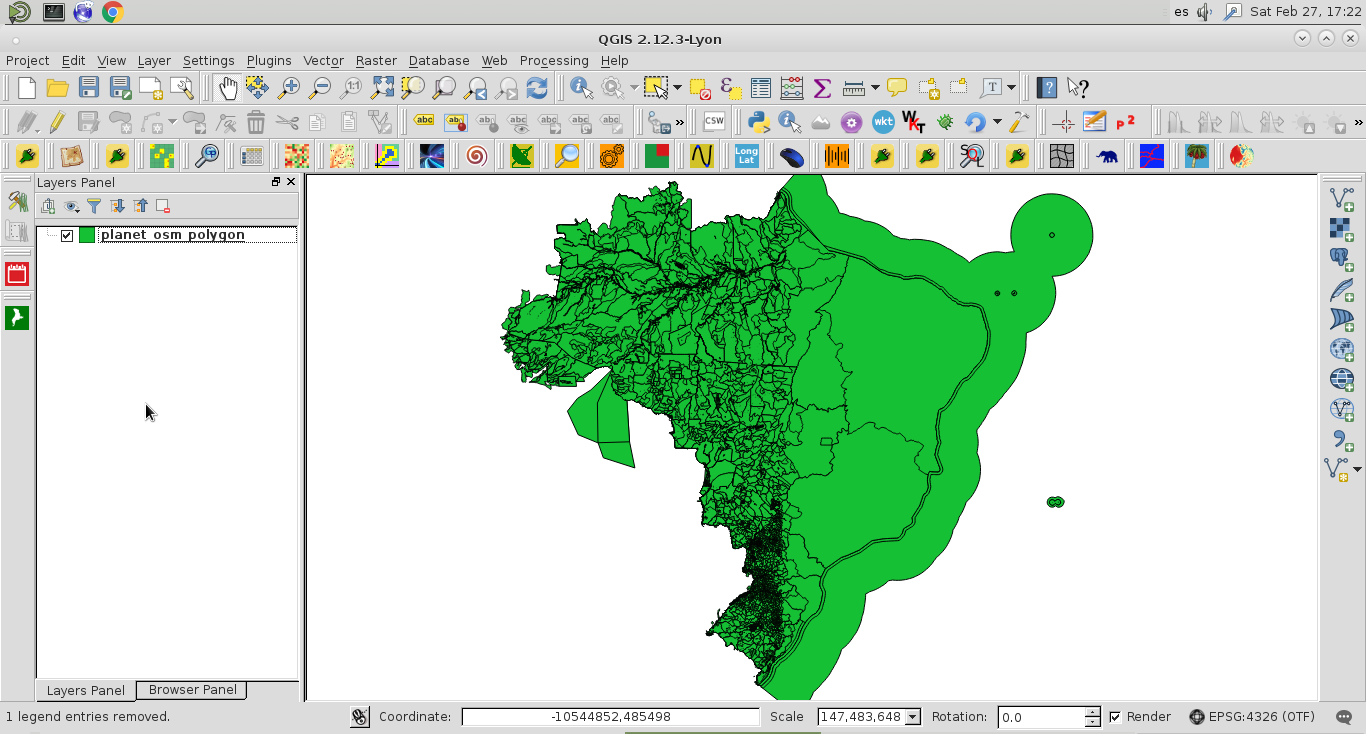Float the Layers Panel with undock button

(276, 182)
